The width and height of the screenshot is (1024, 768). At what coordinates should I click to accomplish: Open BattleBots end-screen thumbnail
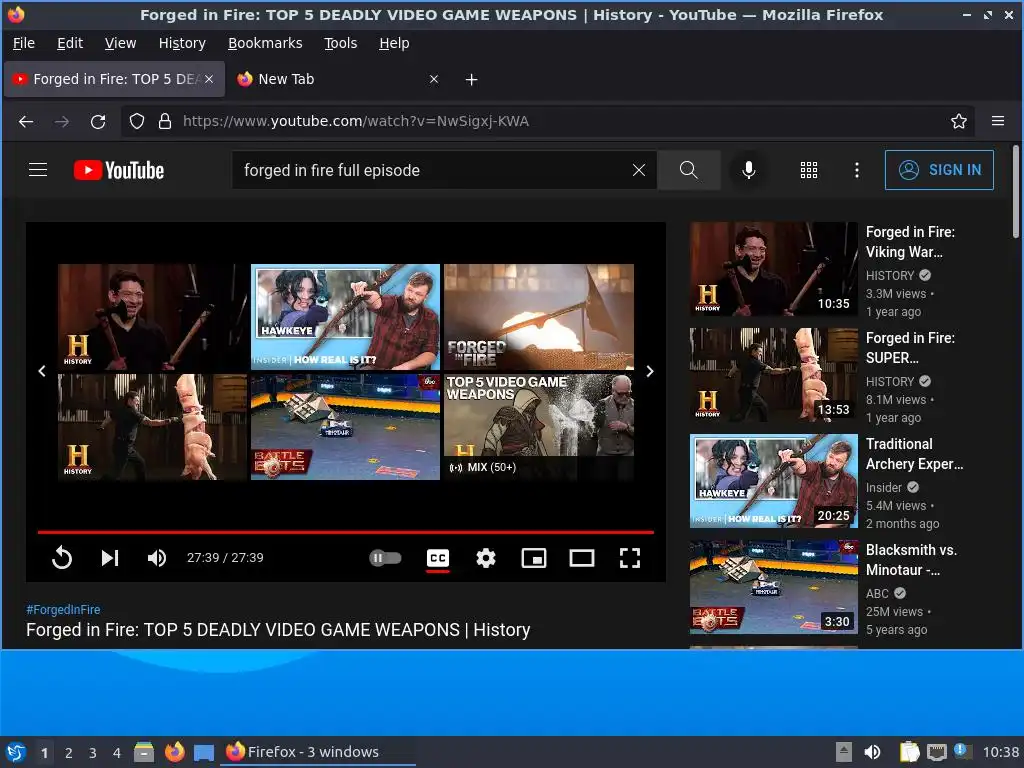pos(345,427)
